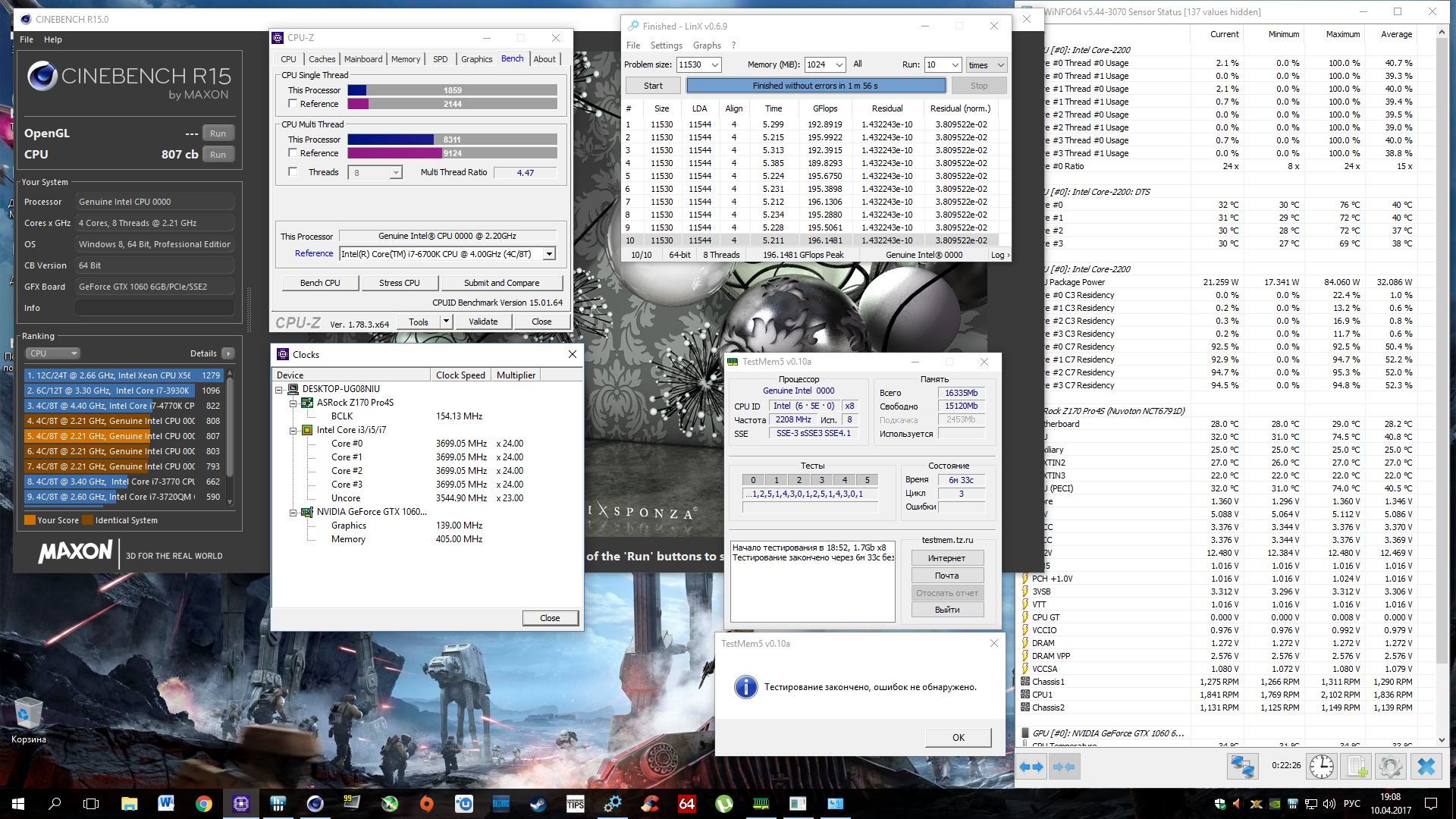Open HWiNFO sensor settings gear icon
The height and width of the screenshot is (819, 1456).
(x=1390, y=767)
